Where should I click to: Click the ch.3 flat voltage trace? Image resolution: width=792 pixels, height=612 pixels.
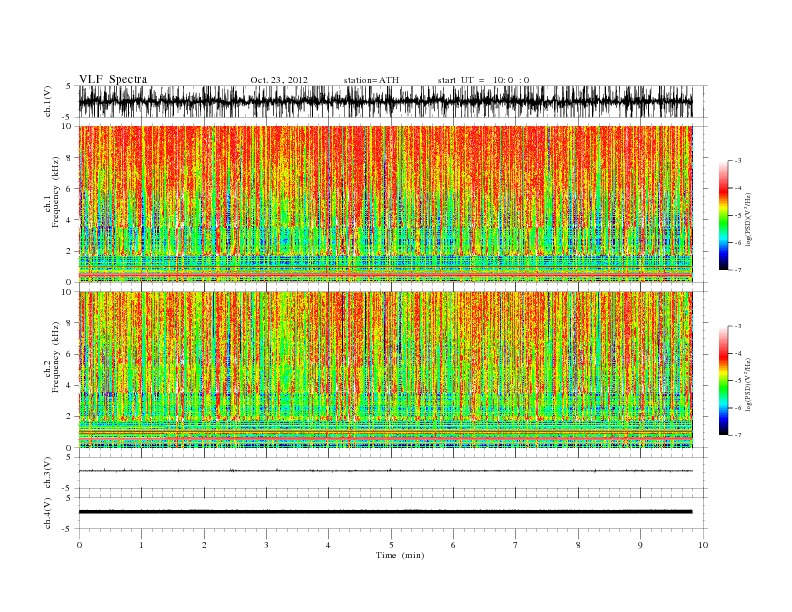(x=385, y=471)
